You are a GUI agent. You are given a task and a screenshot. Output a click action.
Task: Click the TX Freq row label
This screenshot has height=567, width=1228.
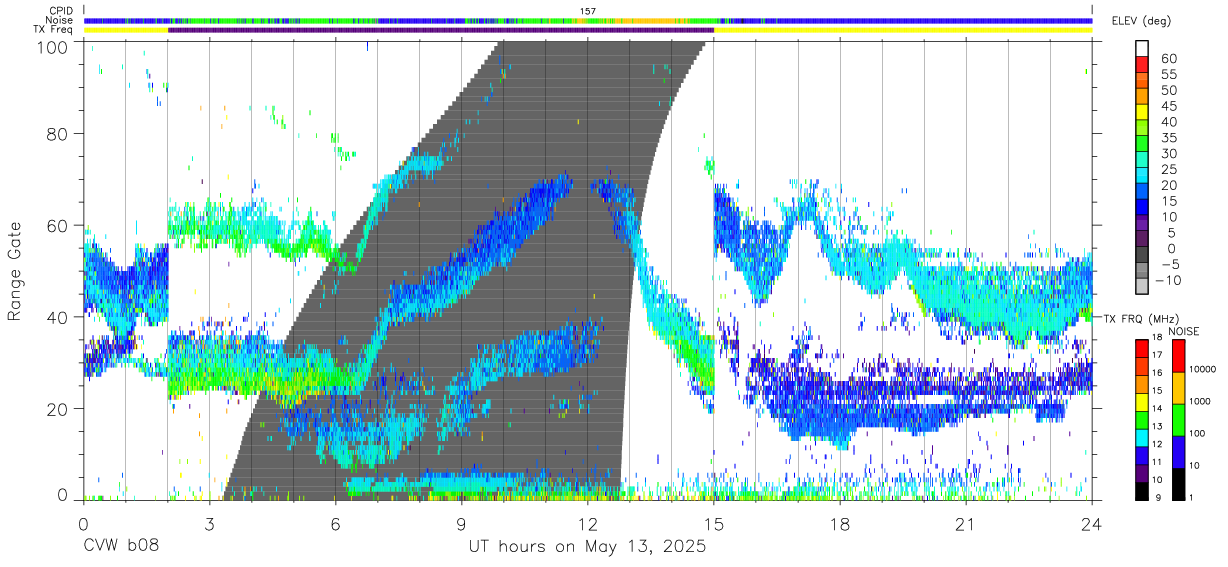pyautogui.click(x=53, y=30)
